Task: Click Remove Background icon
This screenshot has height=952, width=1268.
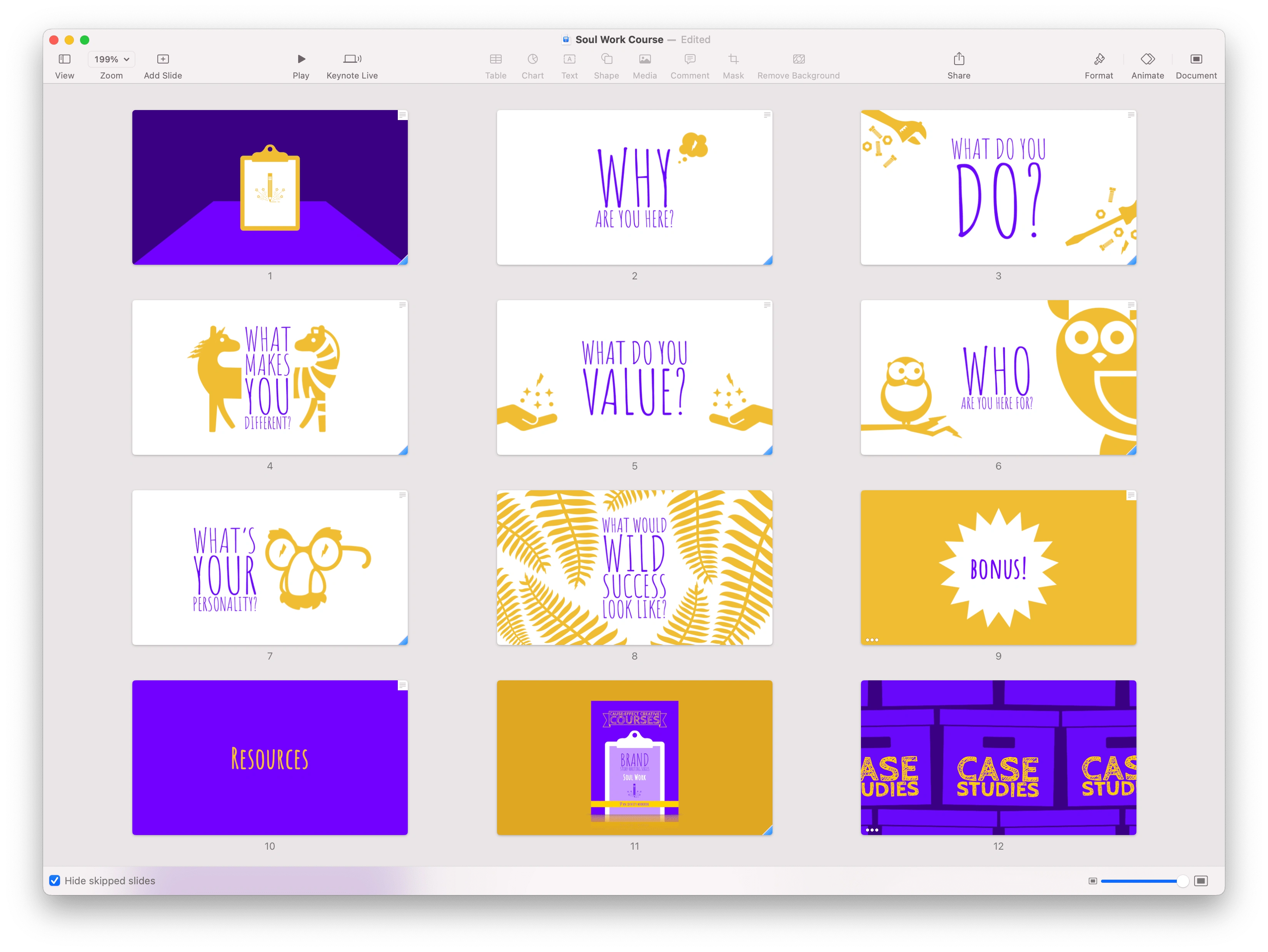Action: pos(799,59)
